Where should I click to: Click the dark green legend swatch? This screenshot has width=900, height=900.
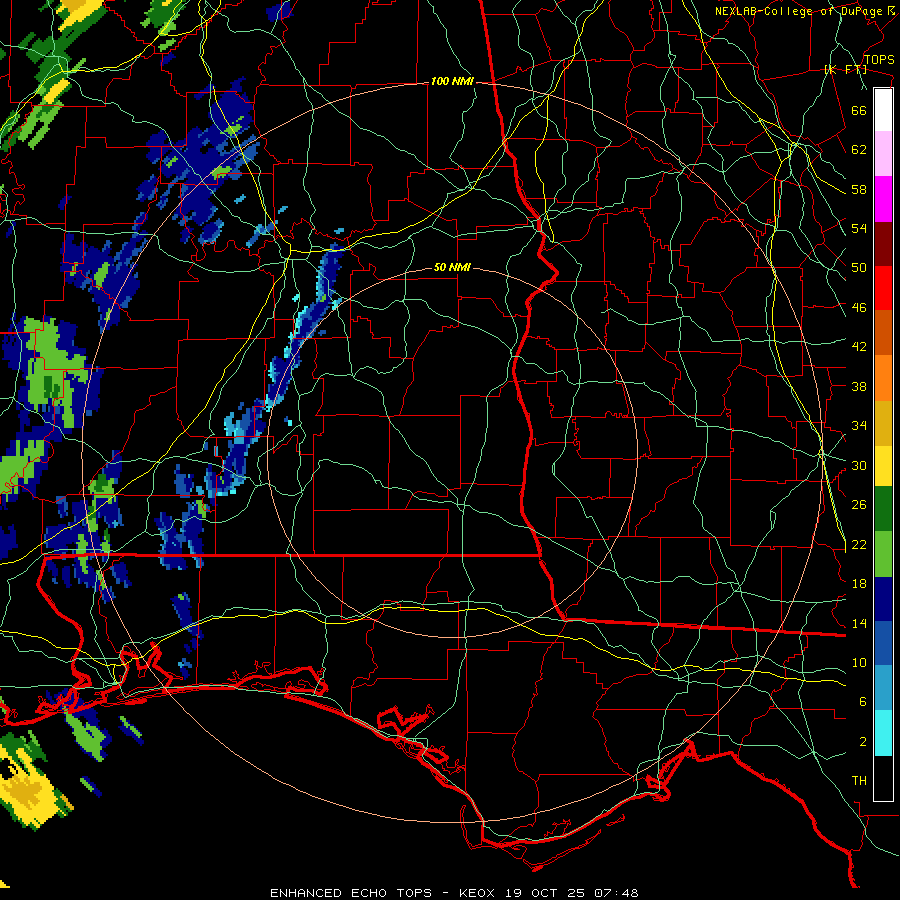(883, 509)
